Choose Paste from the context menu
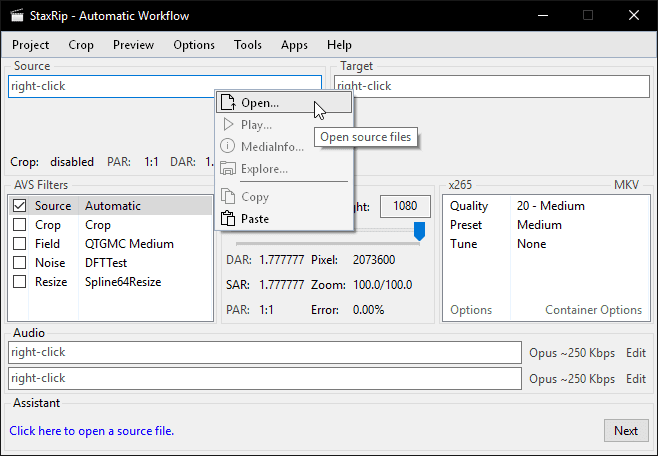658x456 pixels. 284,218
